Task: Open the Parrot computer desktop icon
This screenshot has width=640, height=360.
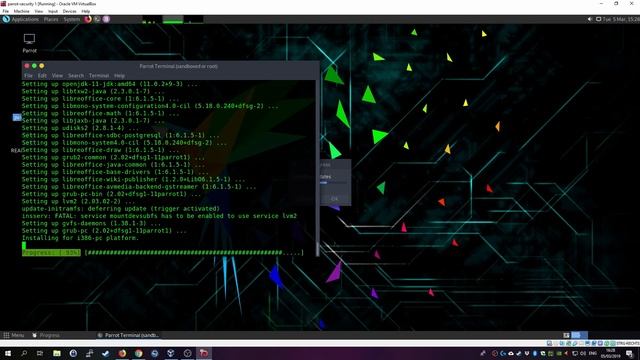Action: 29,43
